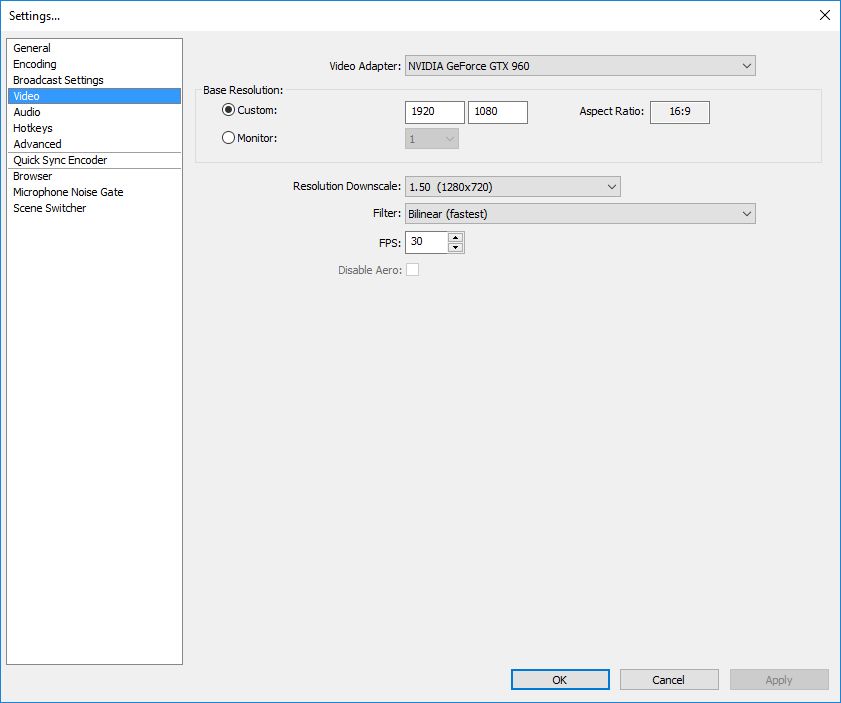Switch to Encoding settings
Screen dimensions: 841x703
click(35, 64)
